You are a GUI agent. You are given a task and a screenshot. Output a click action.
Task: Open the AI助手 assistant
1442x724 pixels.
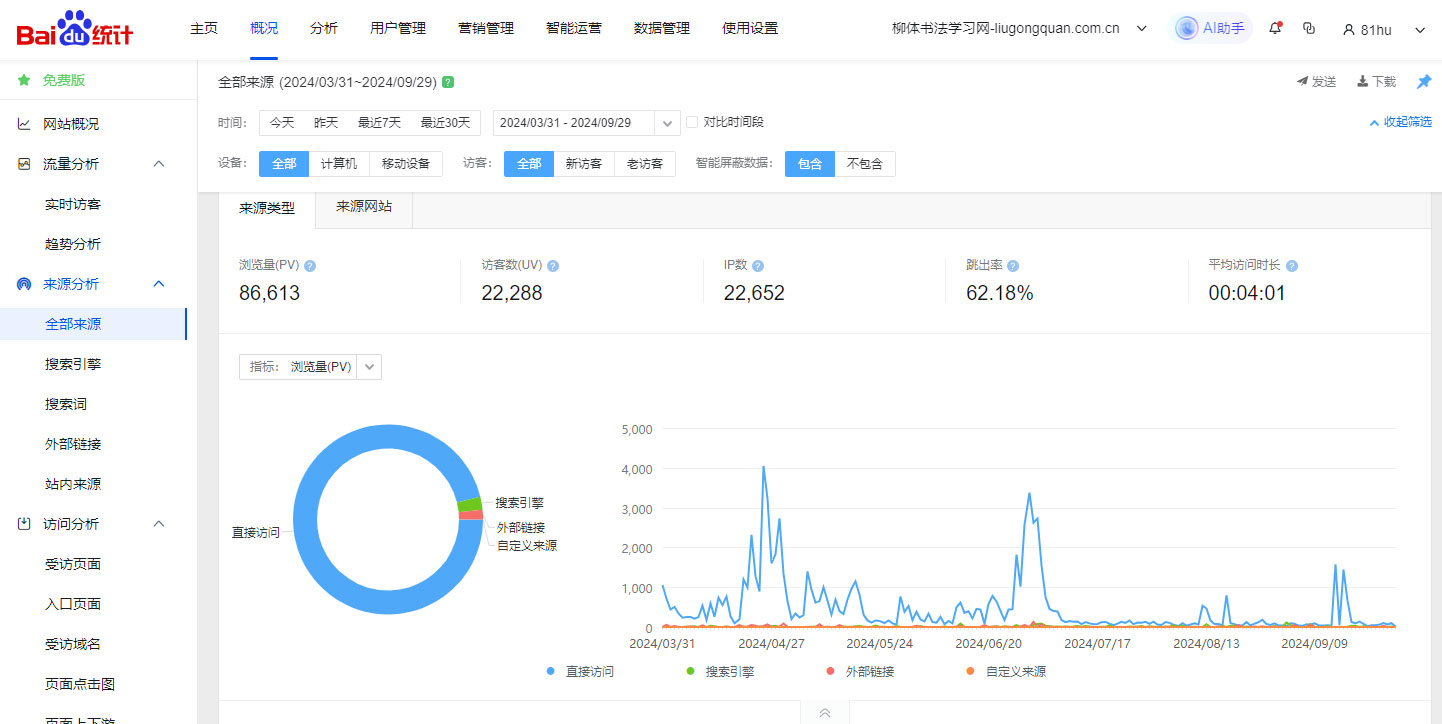pos(1210,29)
